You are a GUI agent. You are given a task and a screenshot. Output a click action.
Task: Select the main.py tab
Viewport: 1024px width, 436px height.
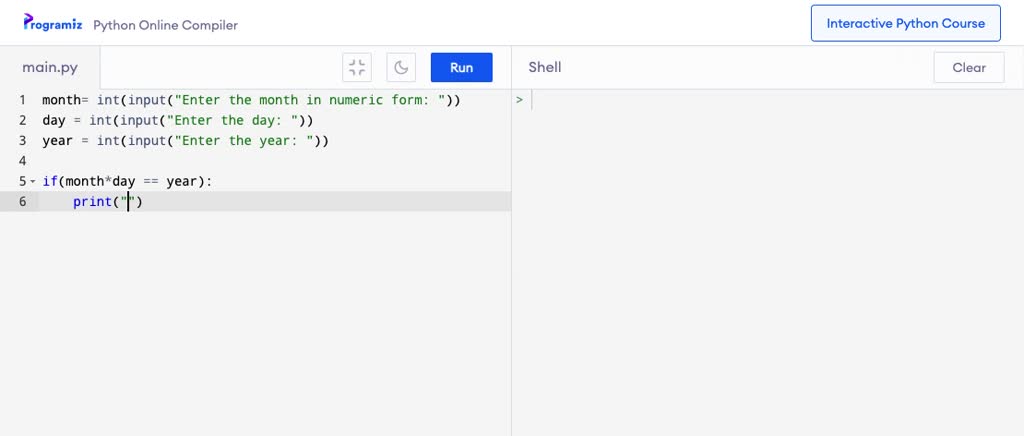[x=50, y=67]
